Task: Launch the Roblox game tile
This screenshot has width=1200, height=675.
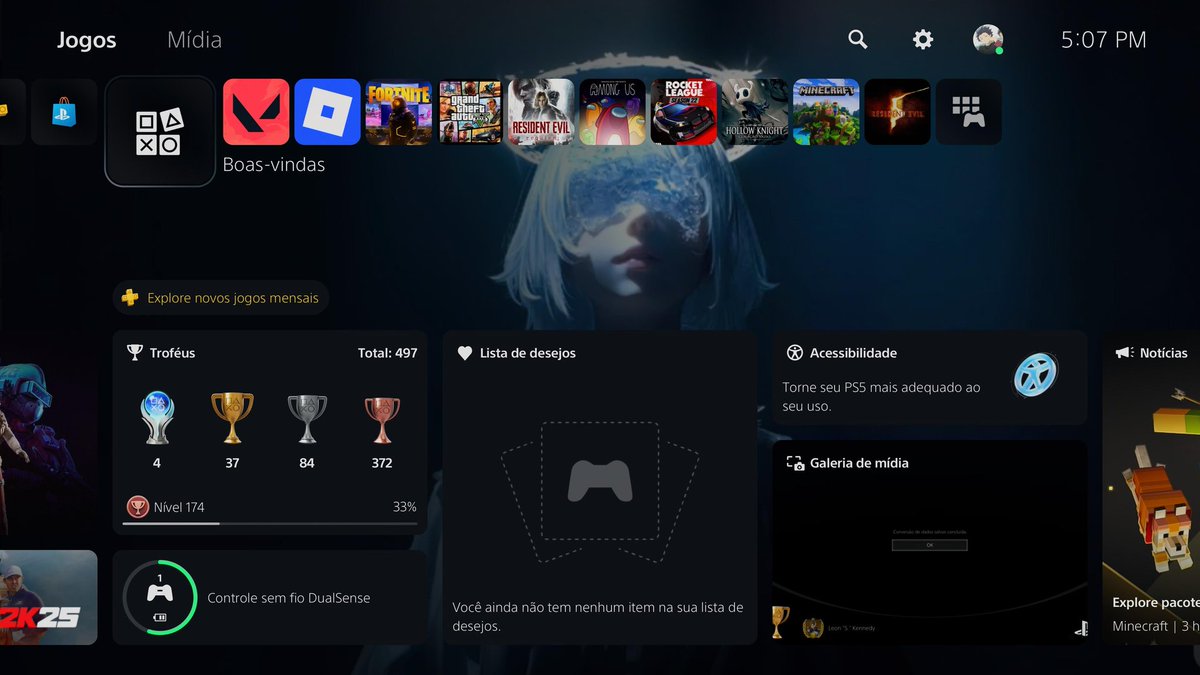Action: tap(327, 112)
